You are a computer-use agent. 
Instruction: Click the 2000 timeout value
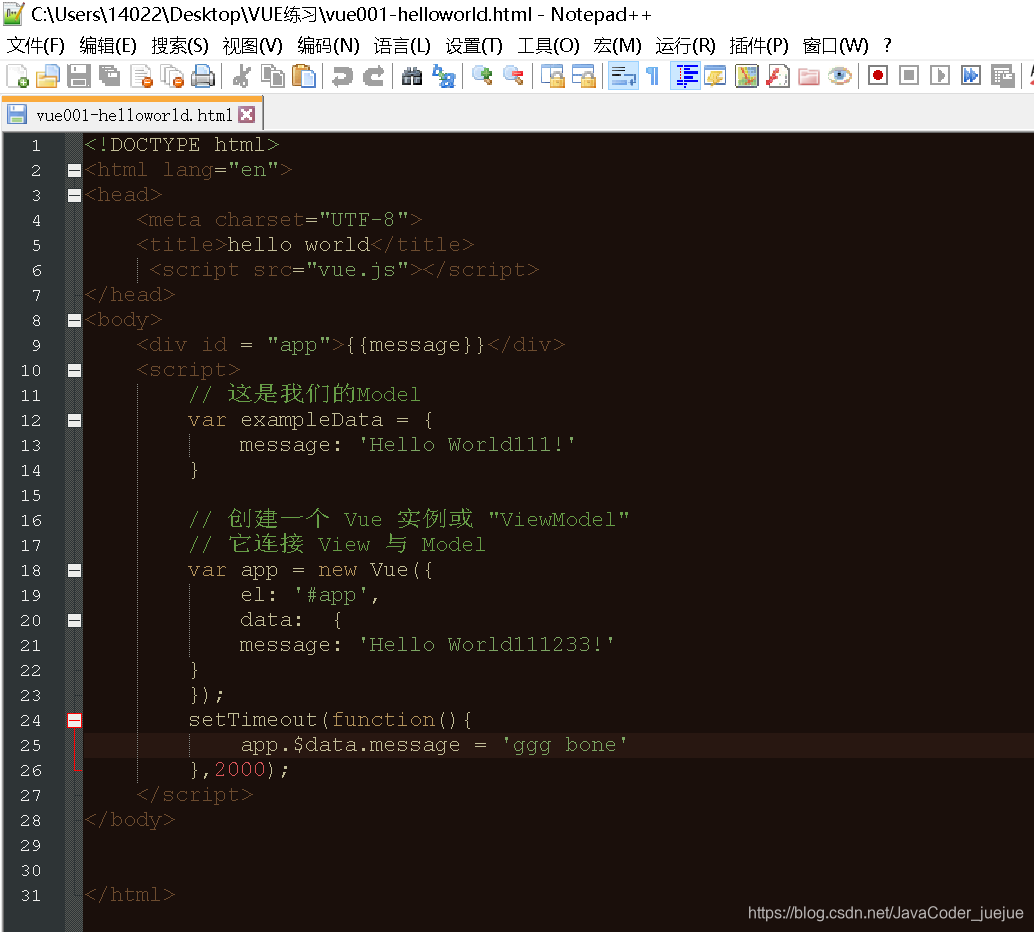(239, 770)
